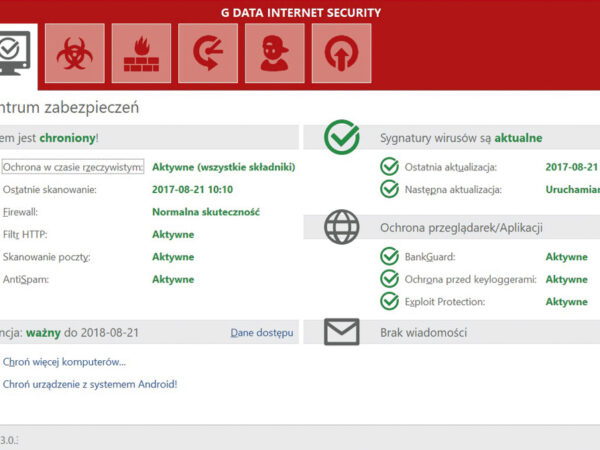Open the update upward arrow icon
Screen dimensions: 600x450
click(341, 54)
